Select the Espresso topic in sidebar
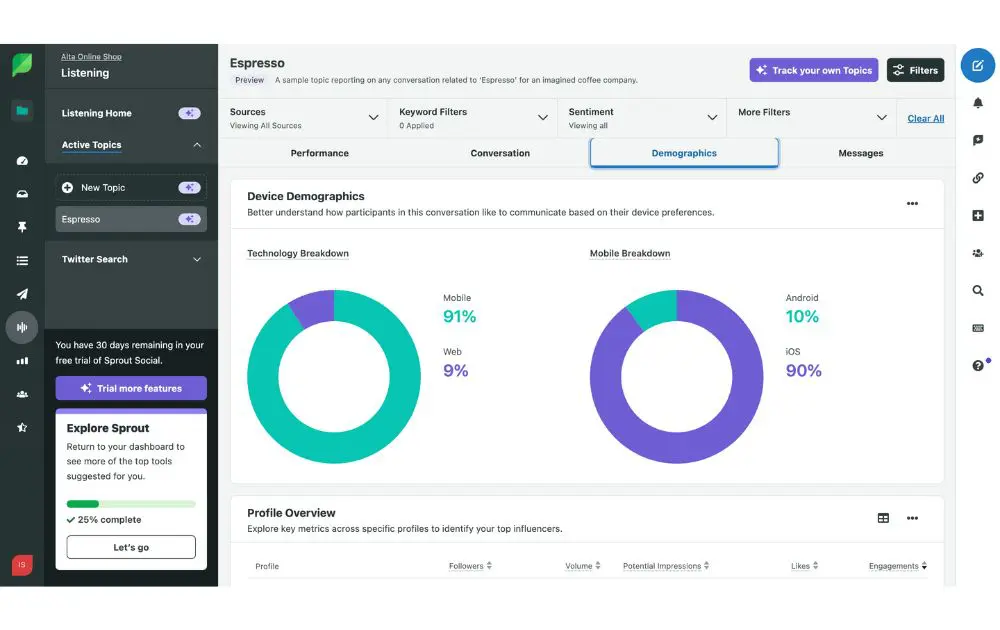 (131, 219)
